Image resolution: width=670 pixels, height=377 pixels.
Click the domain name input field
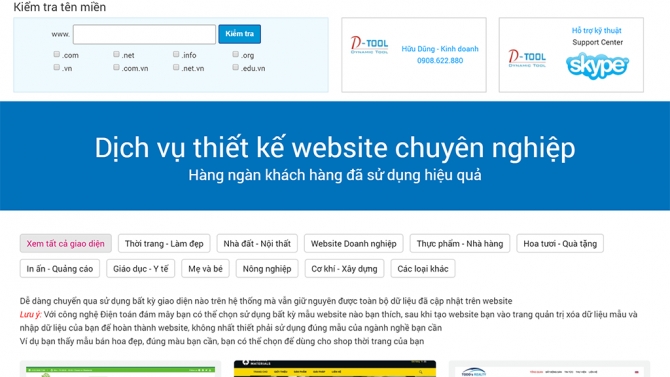tap(144, 34)
